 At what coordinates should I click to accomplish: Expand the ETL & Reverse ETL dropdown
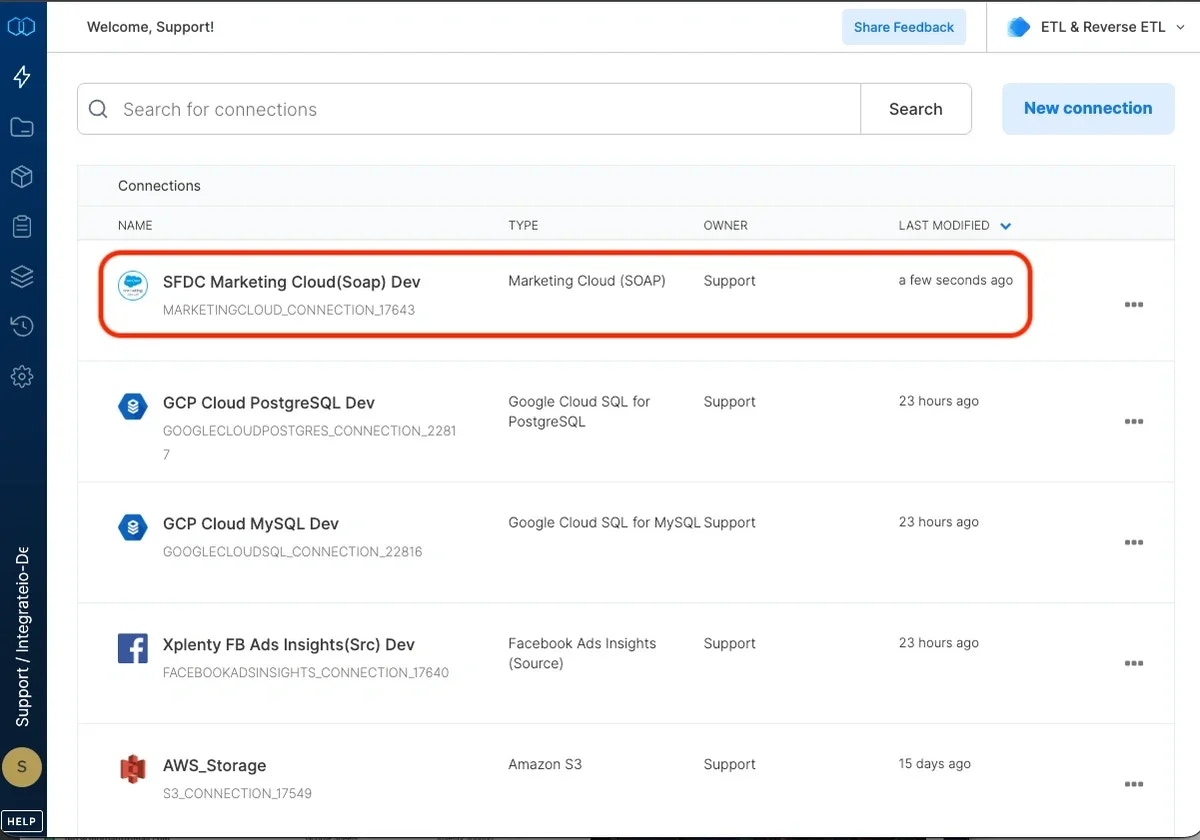coord(1180,28)
